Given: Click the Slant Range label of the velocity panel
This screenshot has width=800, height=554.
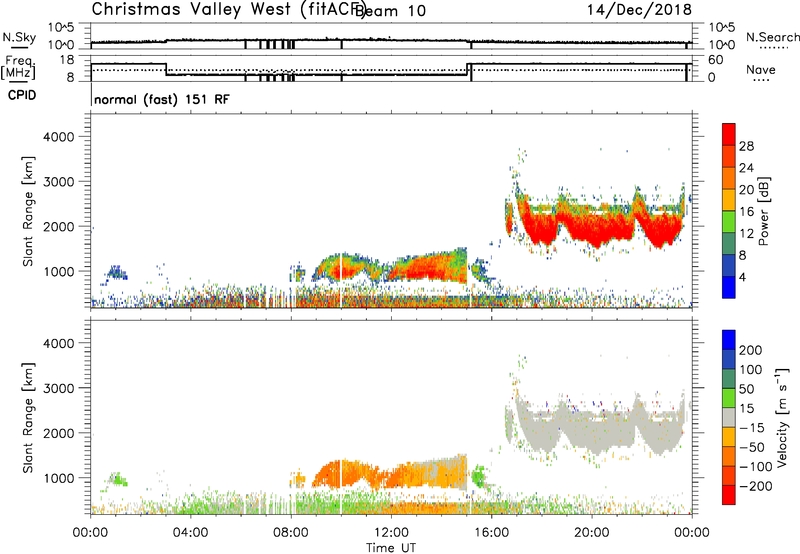Looking at the screenshot, I should (28, 418).
